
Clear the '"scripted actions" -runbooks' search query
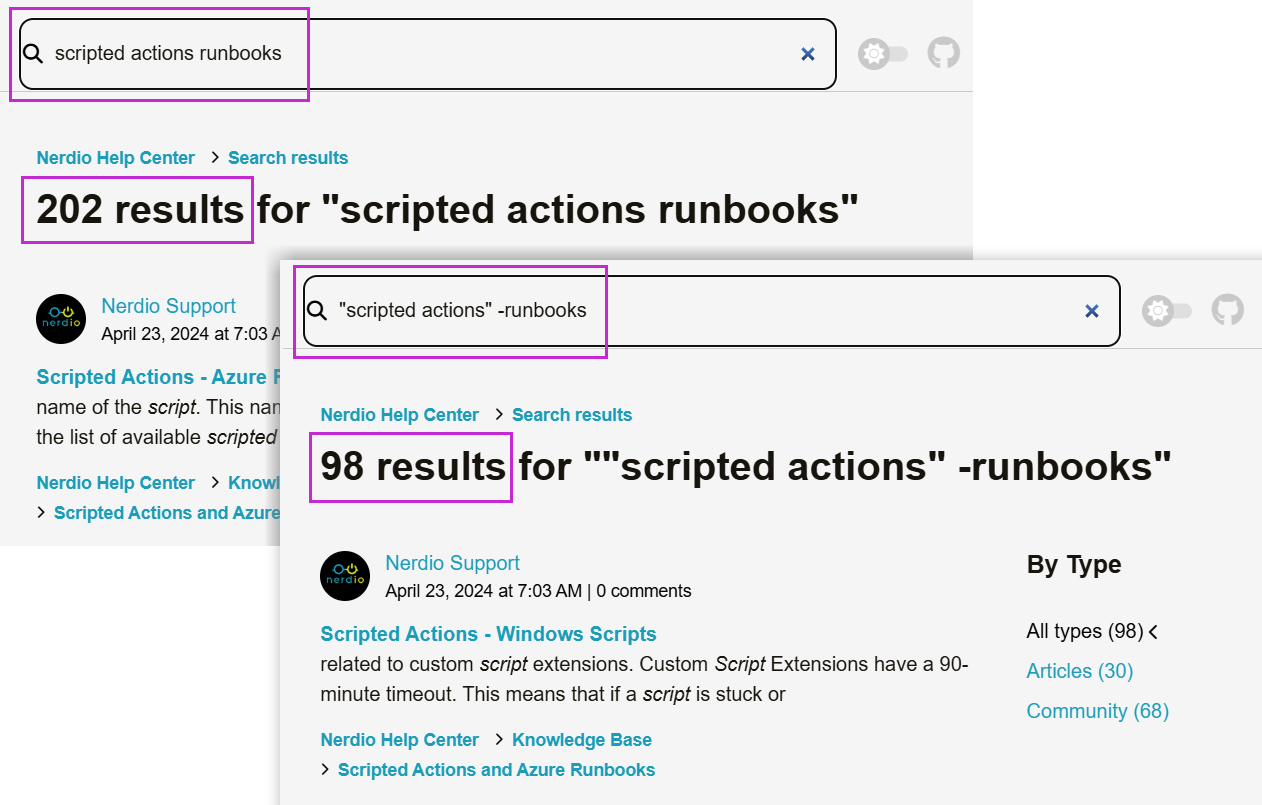point(1092,311)
